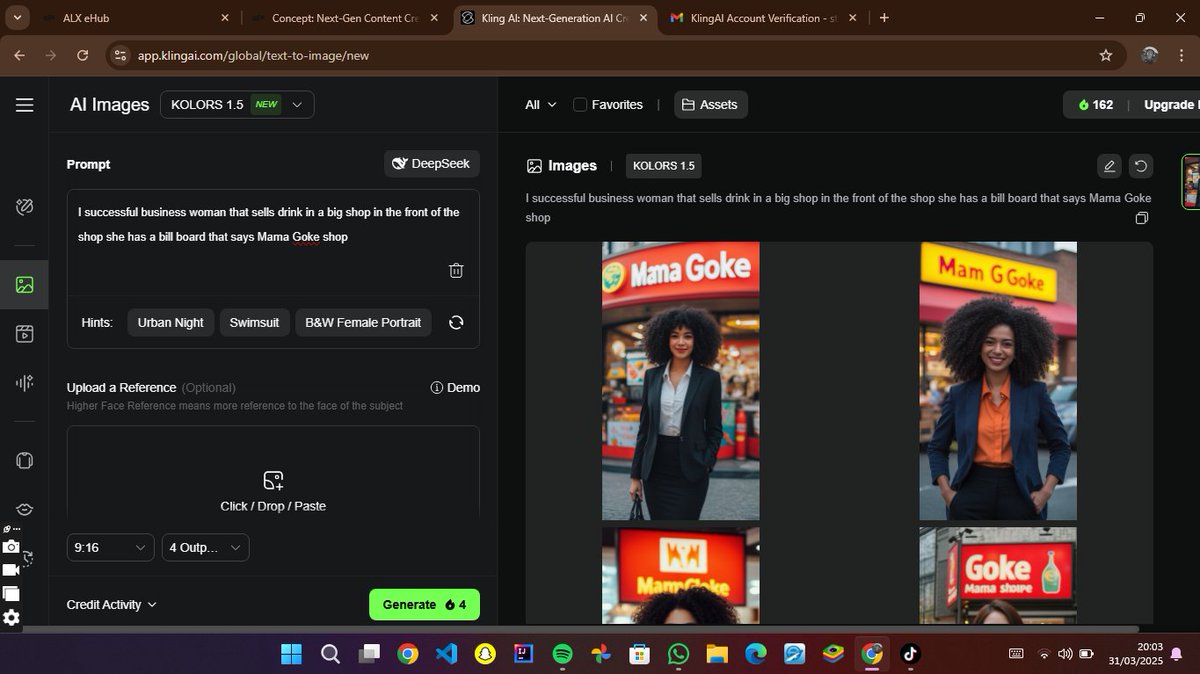Click the upload image icon in reference area
1200x674 pixels.
tap(273, 480)
